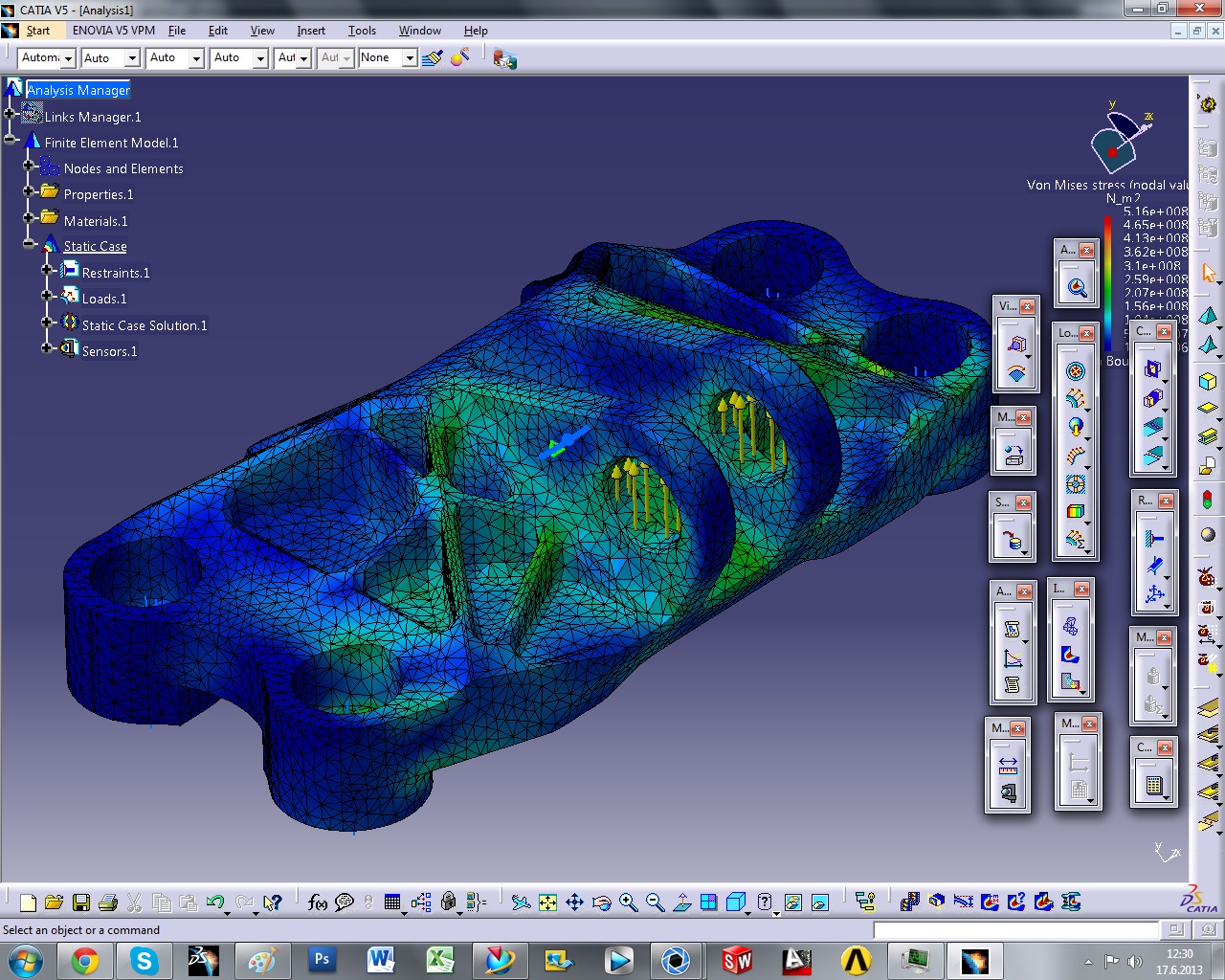Open the Insert menu
The width and height of the screenshot is (1225, 980).
[311, 31]
